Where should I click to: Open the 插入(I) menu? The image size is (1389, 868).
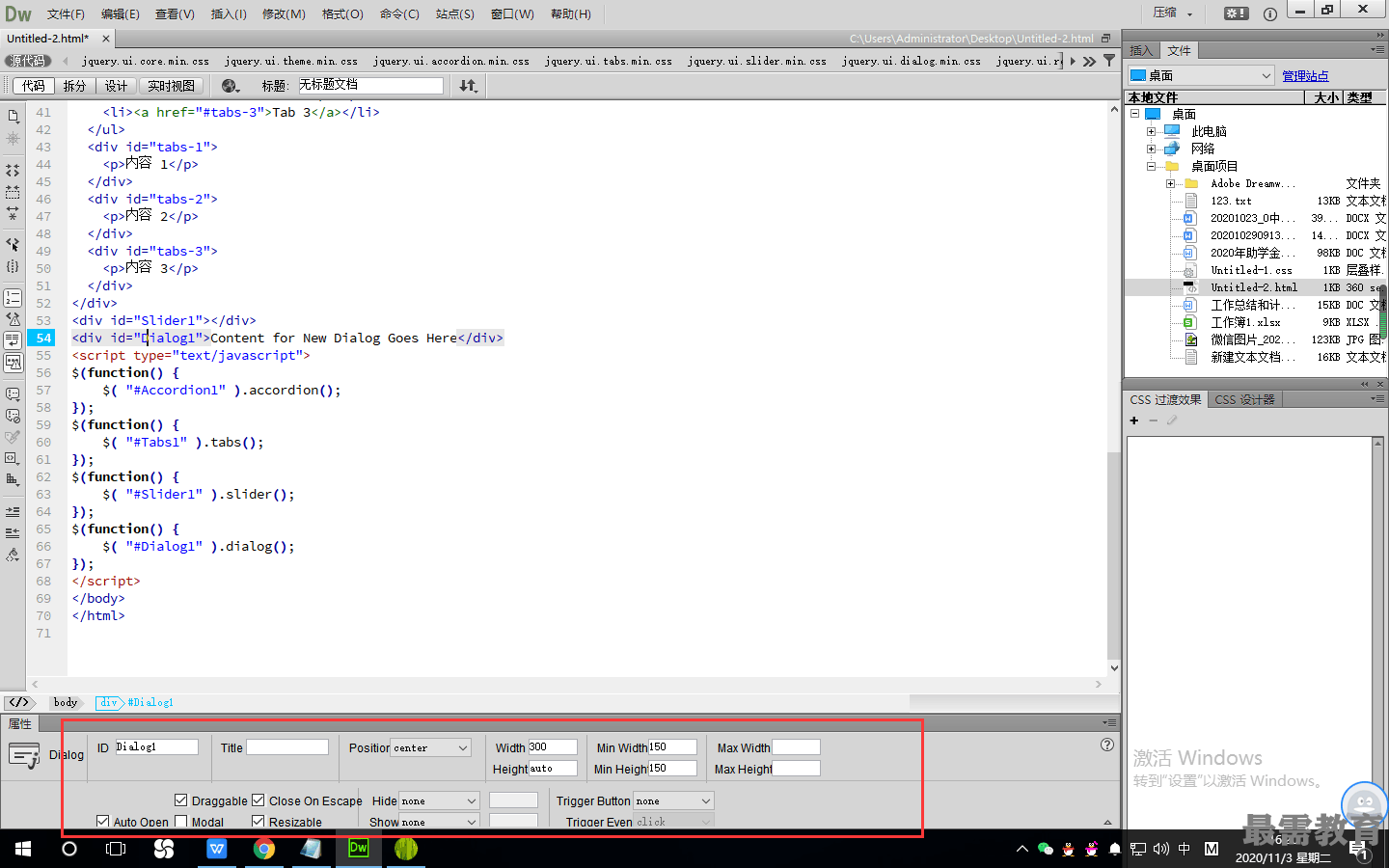229,14
